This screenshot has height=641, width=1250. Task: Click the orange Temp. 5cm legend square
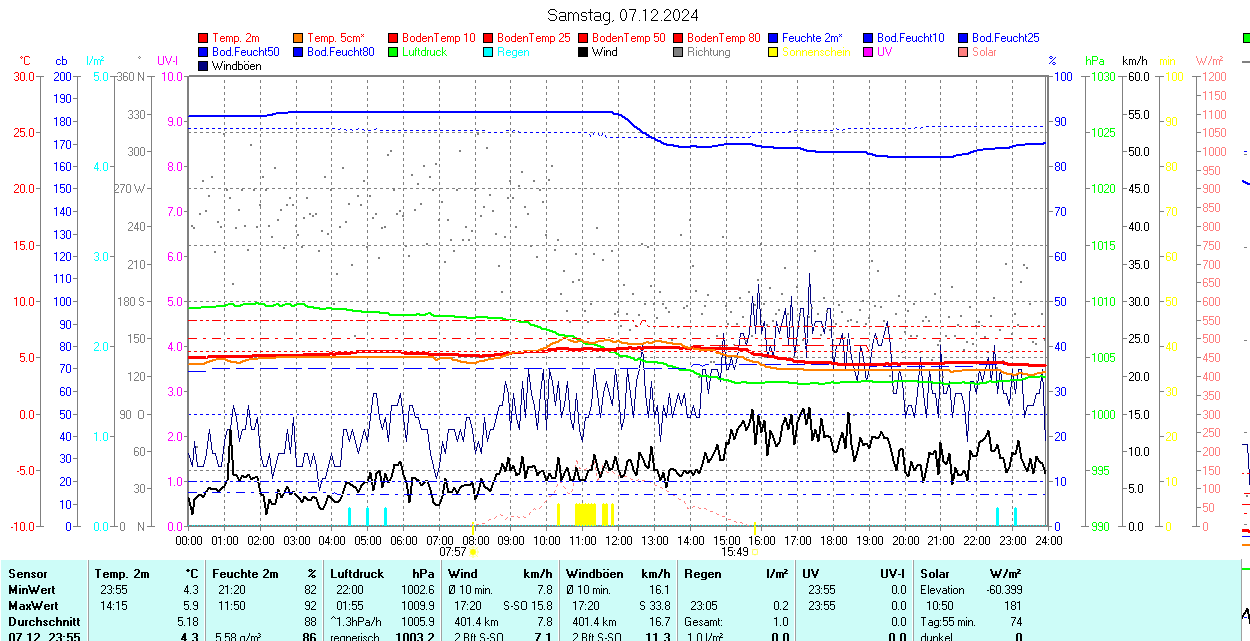[x=299, y=38]
